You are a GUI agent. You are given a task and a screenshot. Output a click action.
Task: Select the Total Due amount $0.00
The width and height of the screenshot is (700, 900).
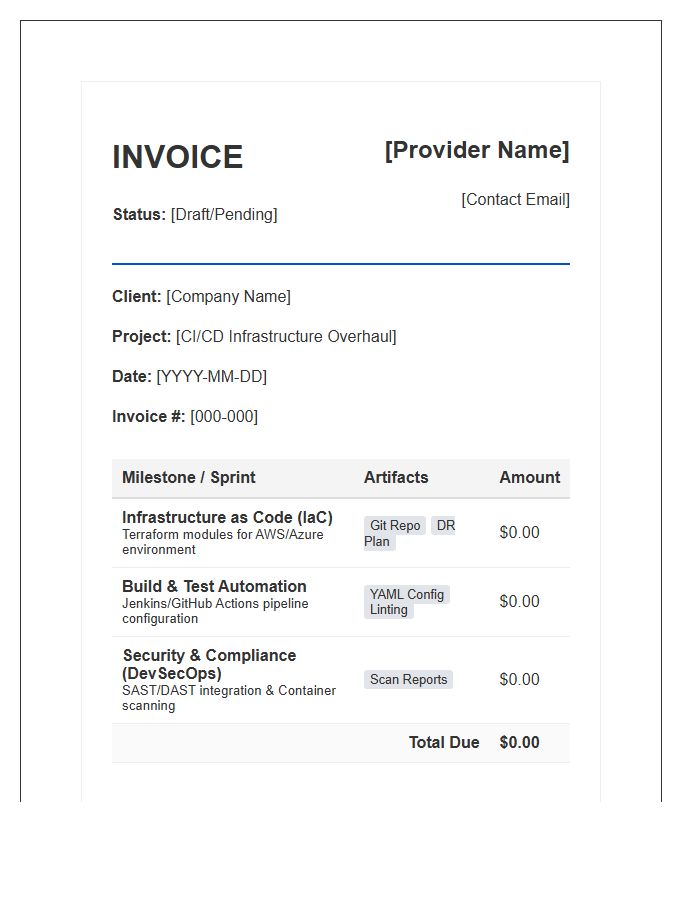(x=519, y=743)
